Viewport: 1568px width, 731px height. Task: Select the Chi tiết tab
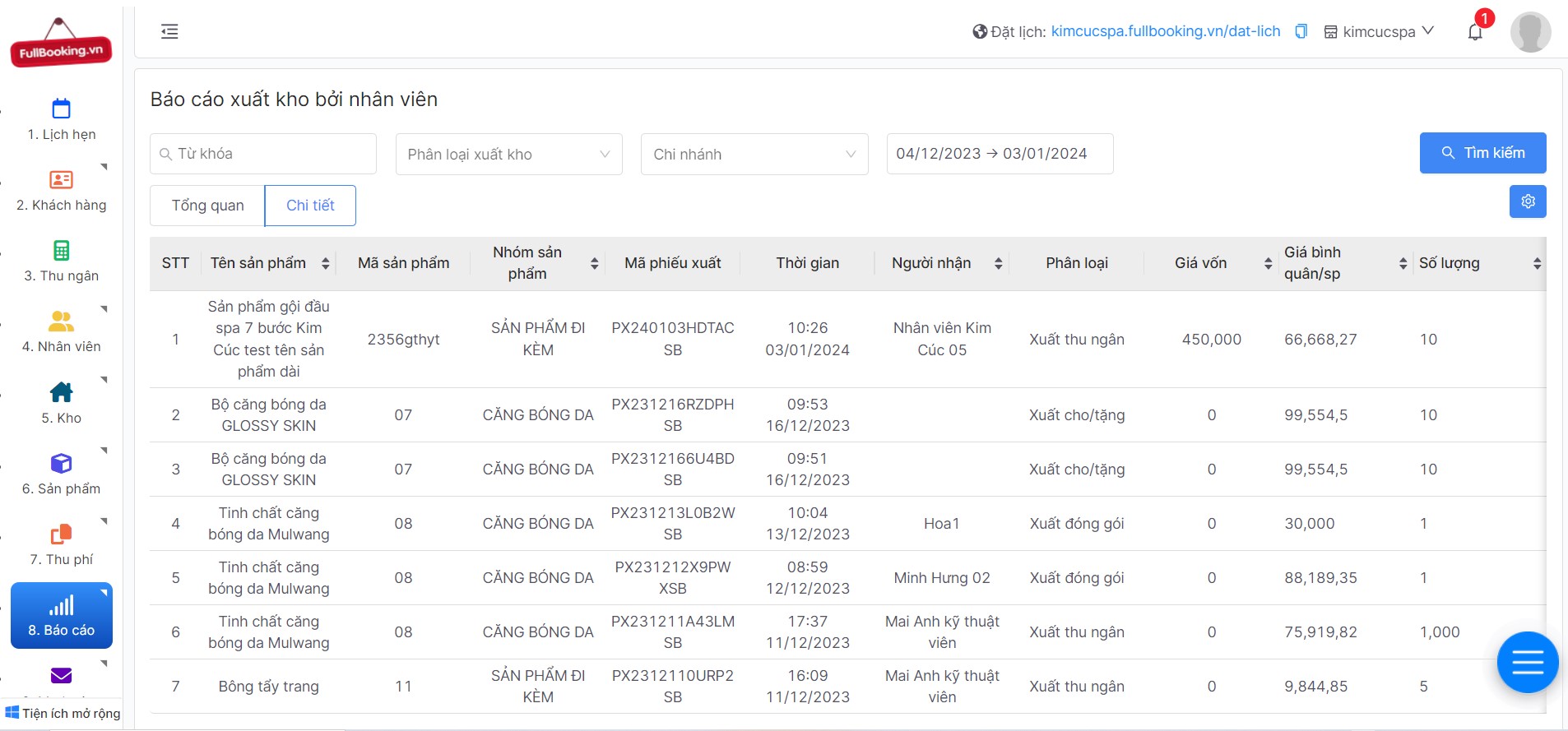coord(310,206)
